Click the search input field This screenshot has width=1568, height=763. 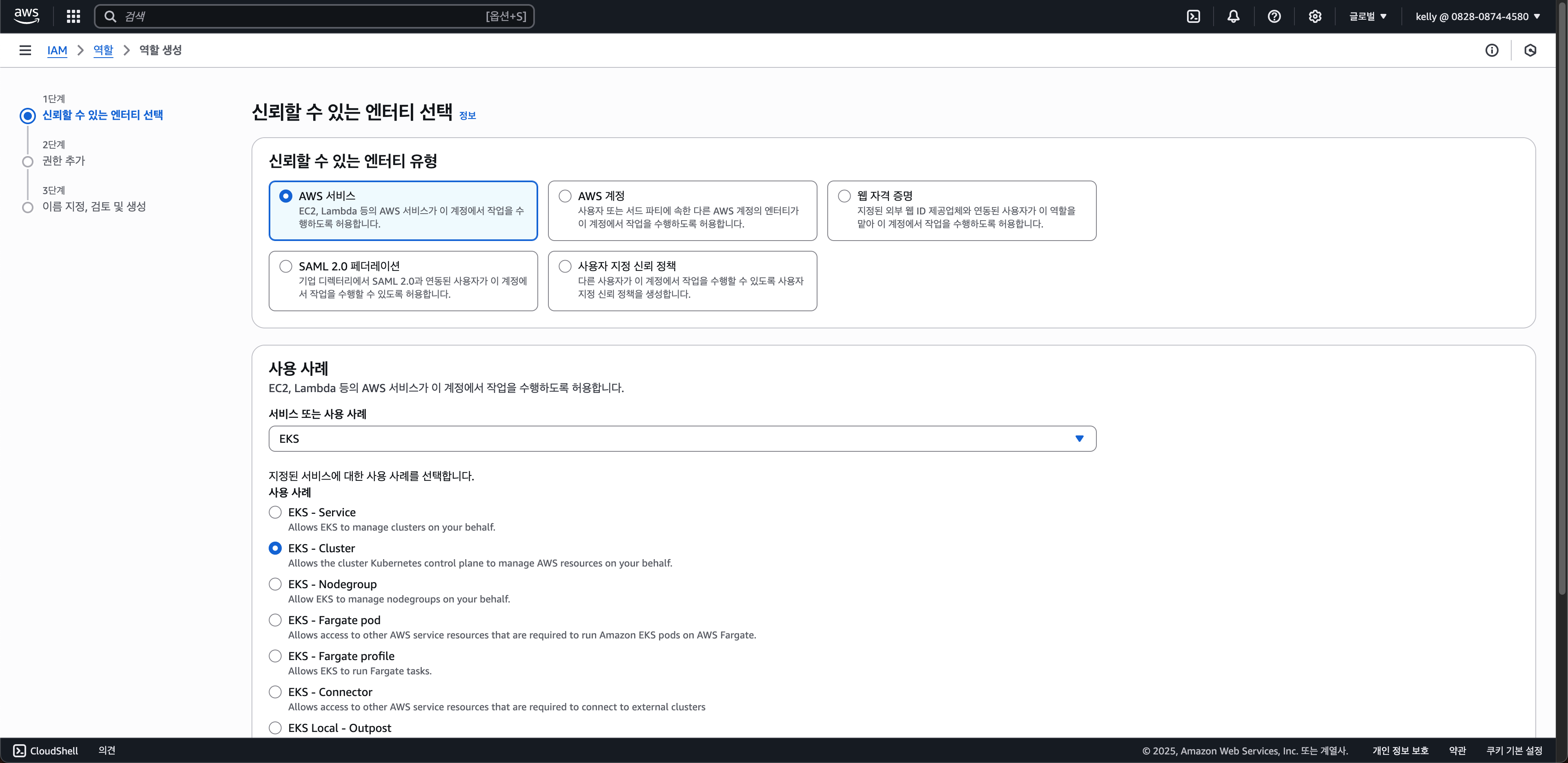pyautogui.click(x=304, y=16)
